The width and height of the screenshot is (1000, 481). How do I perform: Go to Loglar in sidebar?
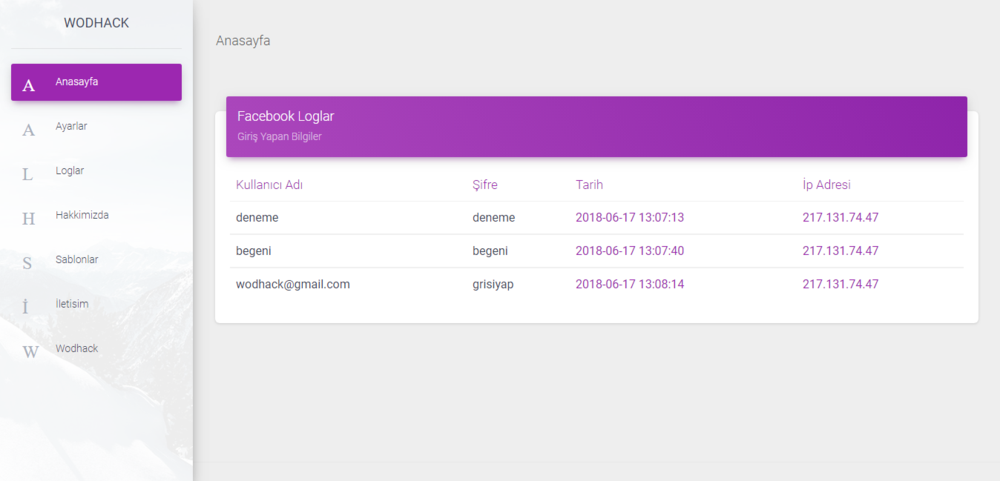96,172
